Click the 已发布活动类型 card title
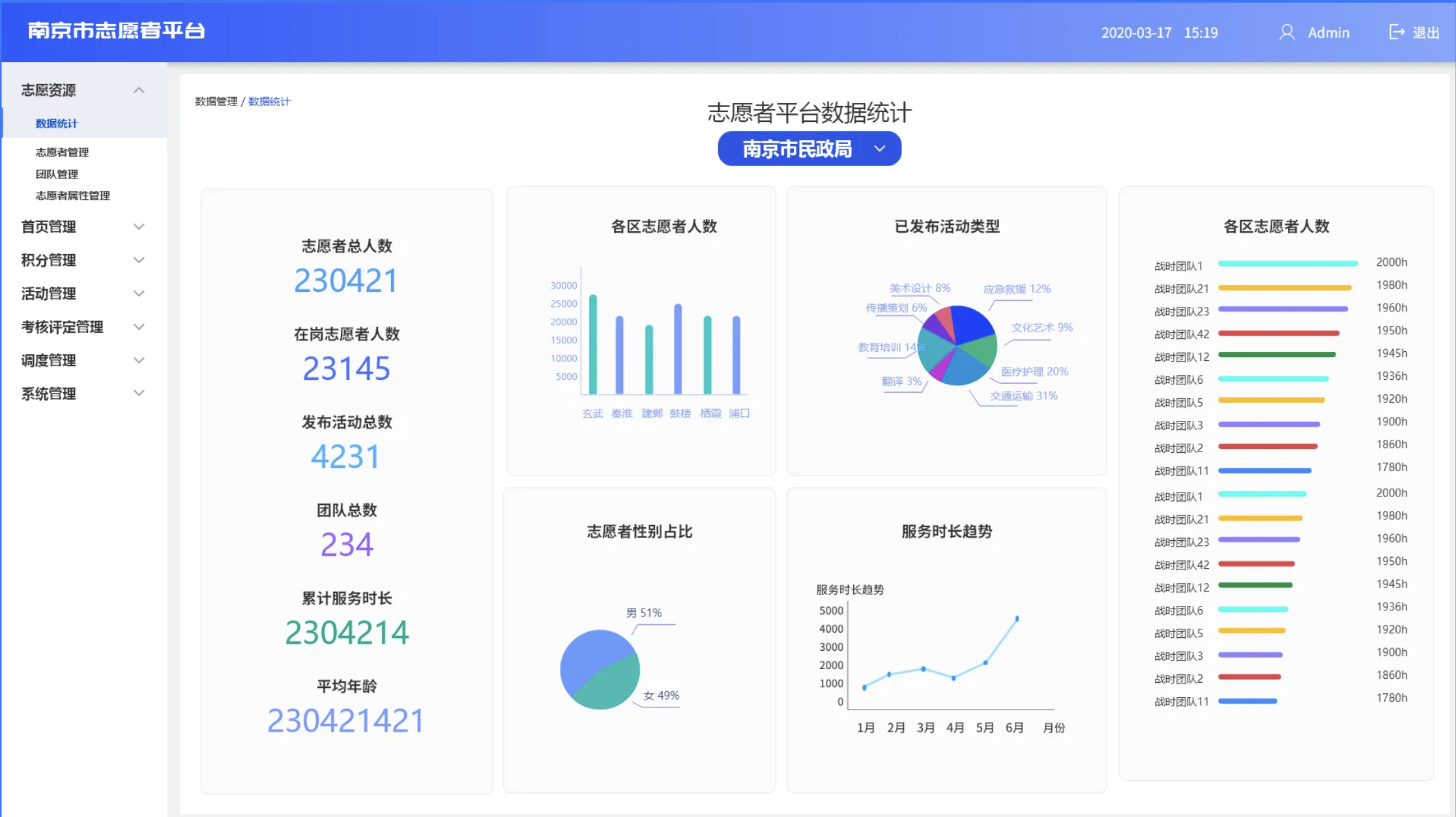The height and width of the screenshot is (817, 1456). (x=946, y=227)
